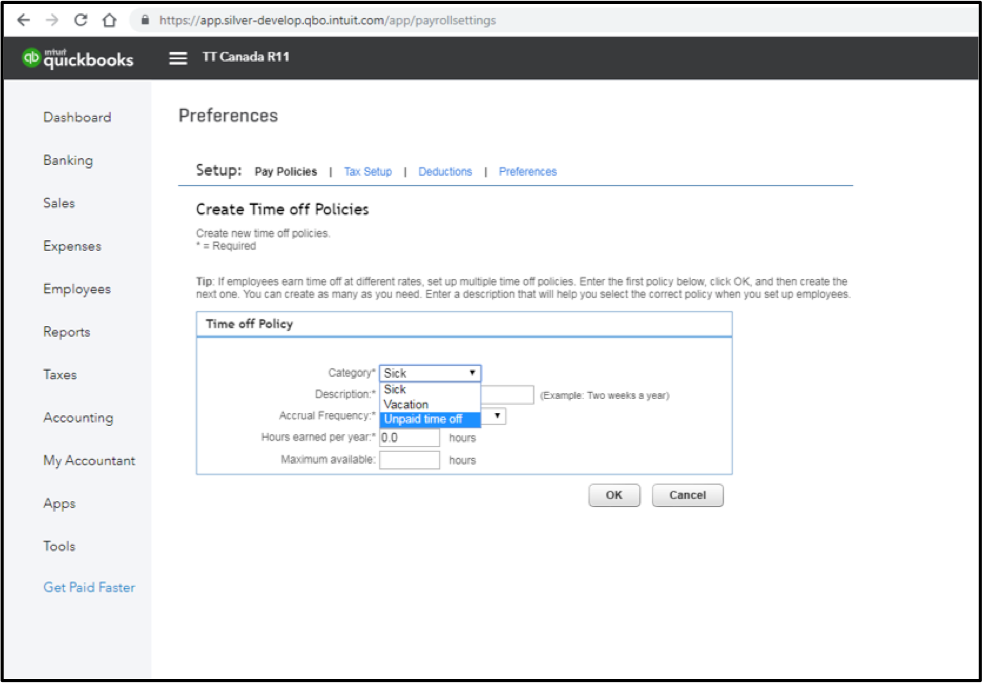Screen dimensions: 982x683
Task: Click the Get Paid Faster link
Action: pyautogui.click(x=89, y=587)
